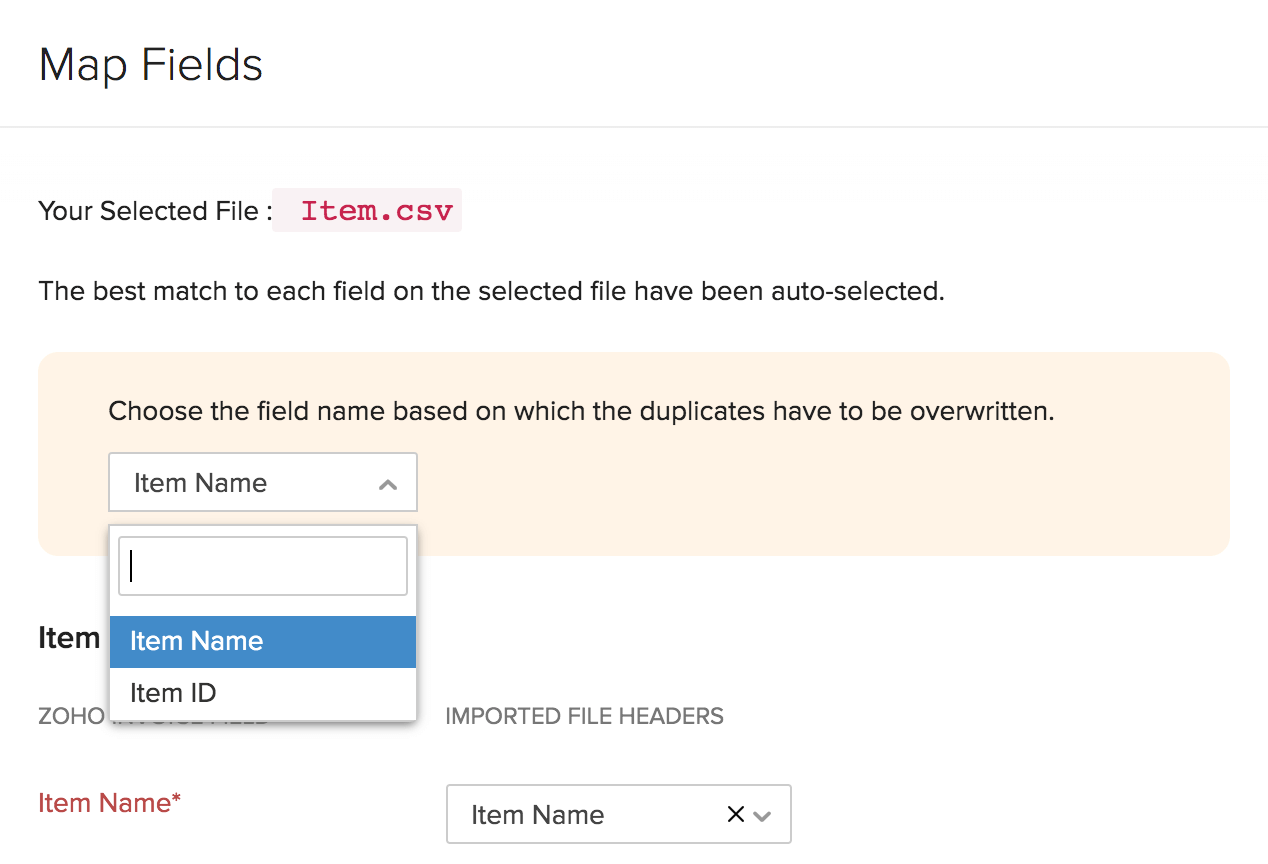Click the duplicates overwrite instruction text

(x=581, y=411)
